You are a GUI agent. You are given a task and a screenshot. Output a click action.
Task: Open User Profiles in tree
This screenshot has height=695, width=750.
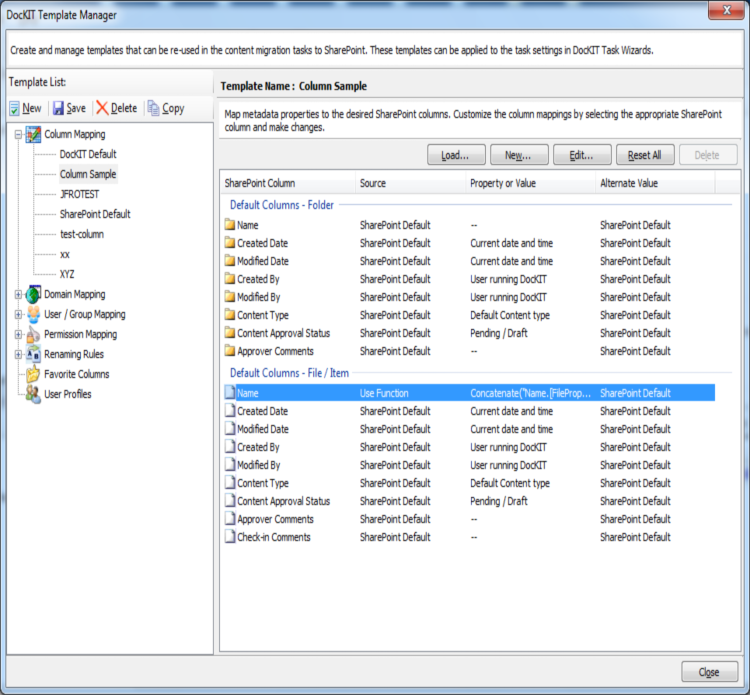tap(67, 394)
